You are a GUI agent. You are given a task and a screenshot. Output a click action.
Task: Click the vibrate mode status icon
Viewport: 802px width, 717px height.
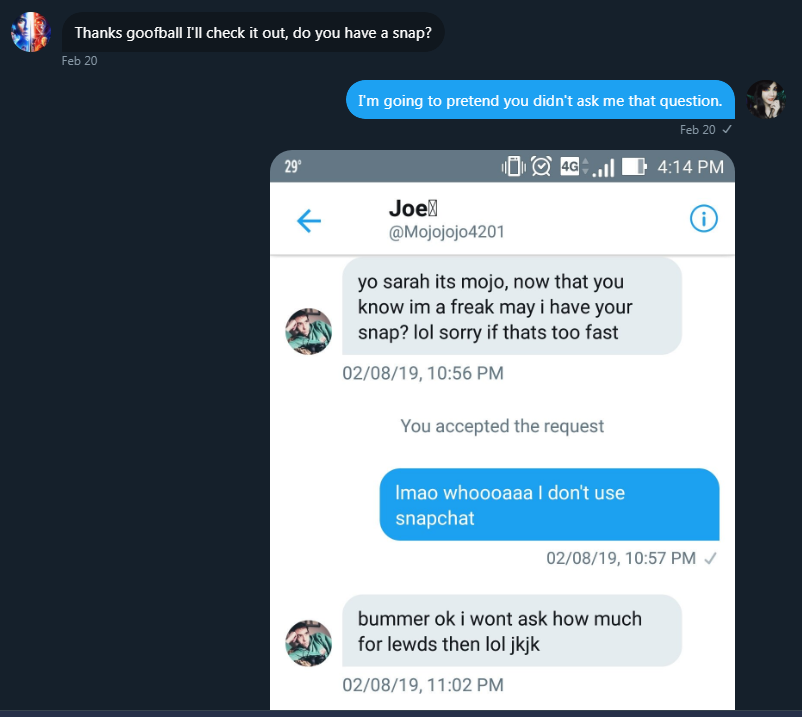514,166
